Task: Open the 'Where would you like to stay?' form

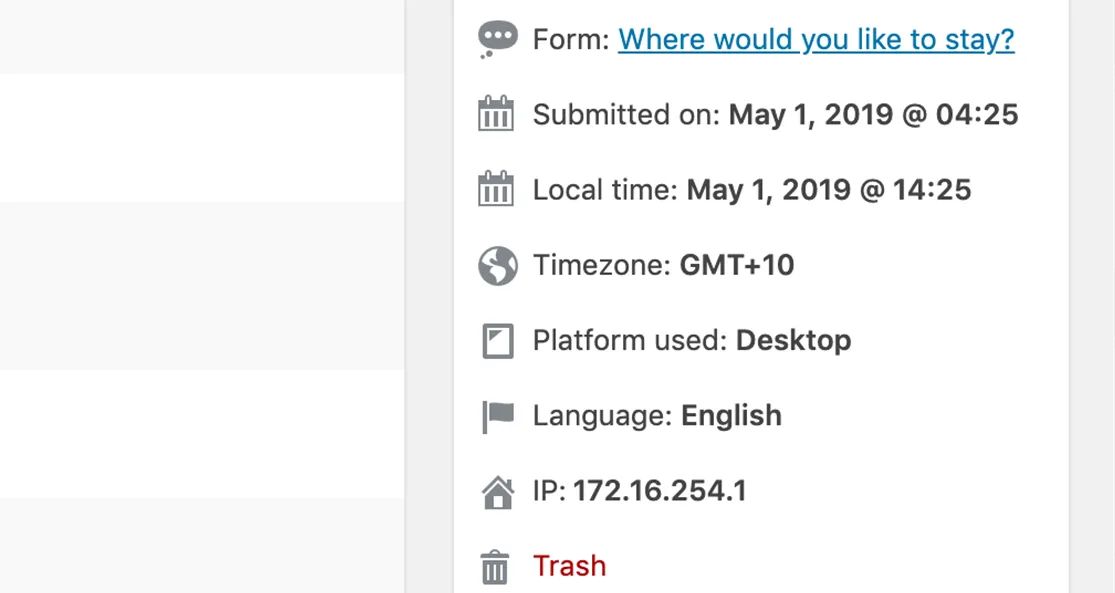Action: tap(815, 39)
